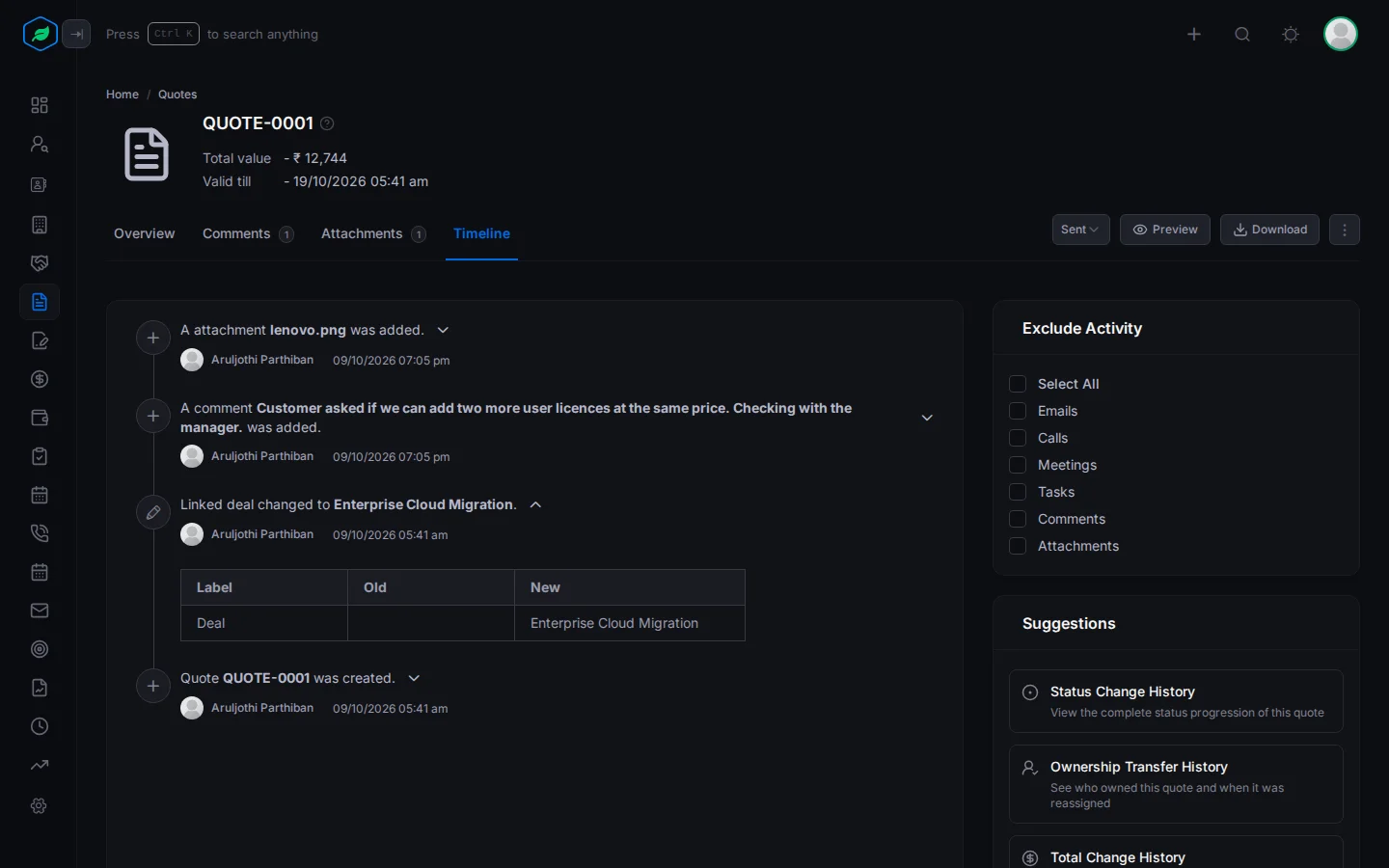Open the Status Change History suggestion
This screenshot has height=868, width=1389.
(x=1176, y=701)
